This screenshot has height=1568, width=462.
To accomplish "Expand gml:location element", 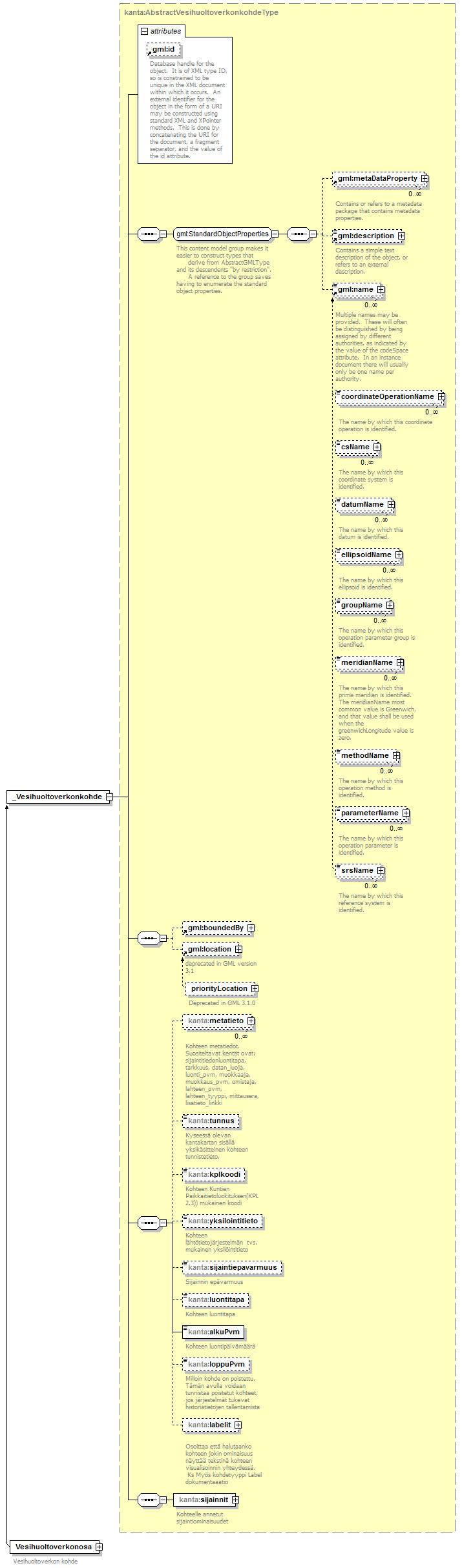I will point(238,949).
